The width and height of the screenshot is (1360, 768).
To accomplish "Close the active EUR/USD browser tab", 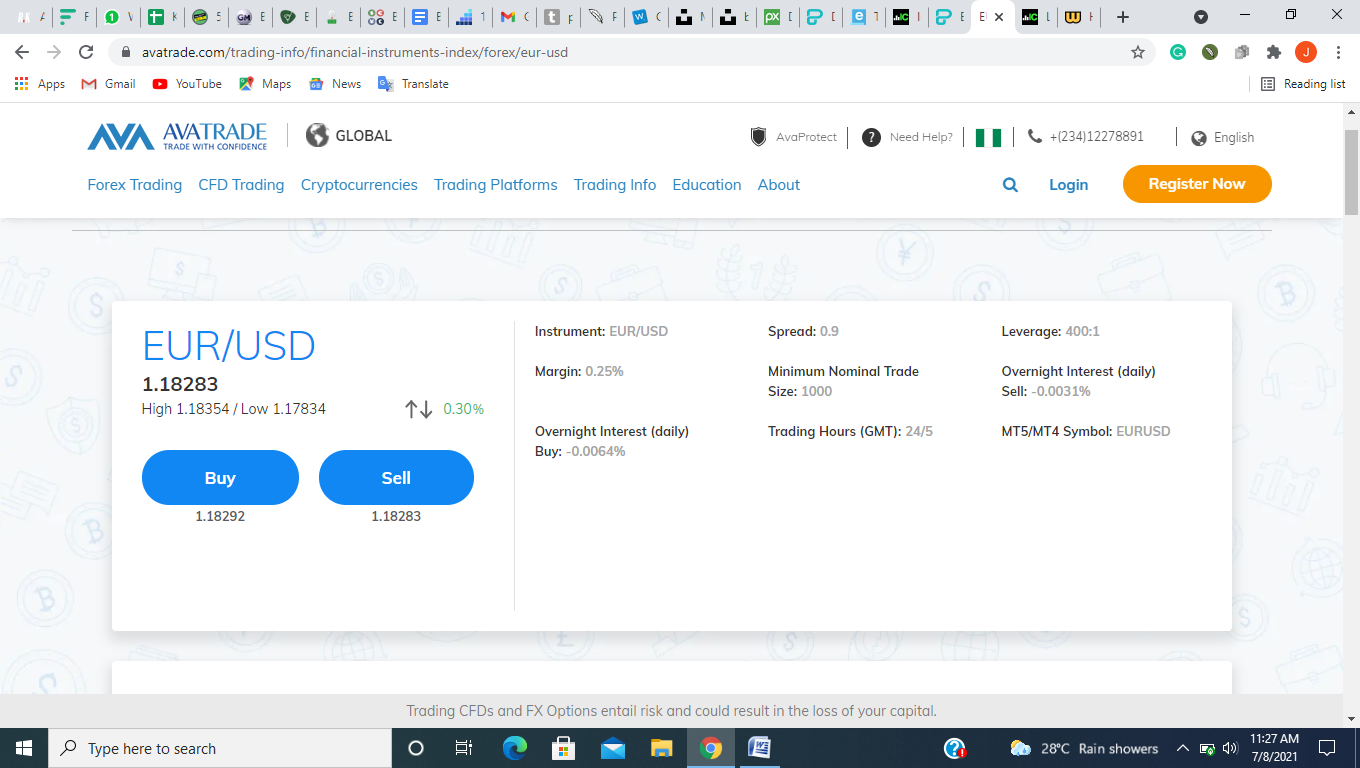I will pyautogui.click(x=998, y=17).
